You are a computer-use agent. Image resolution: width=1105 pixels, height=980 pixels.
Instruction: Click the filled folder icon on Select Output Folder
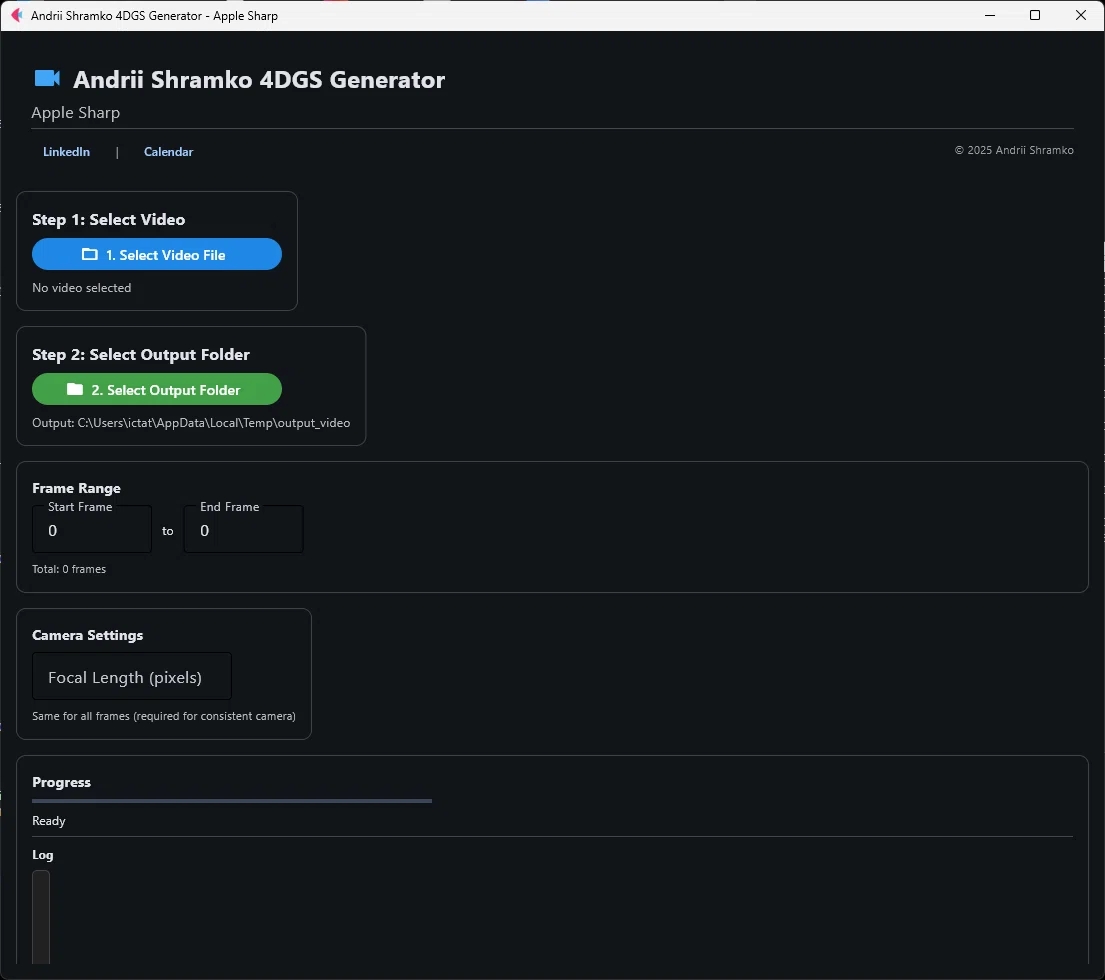75,389
